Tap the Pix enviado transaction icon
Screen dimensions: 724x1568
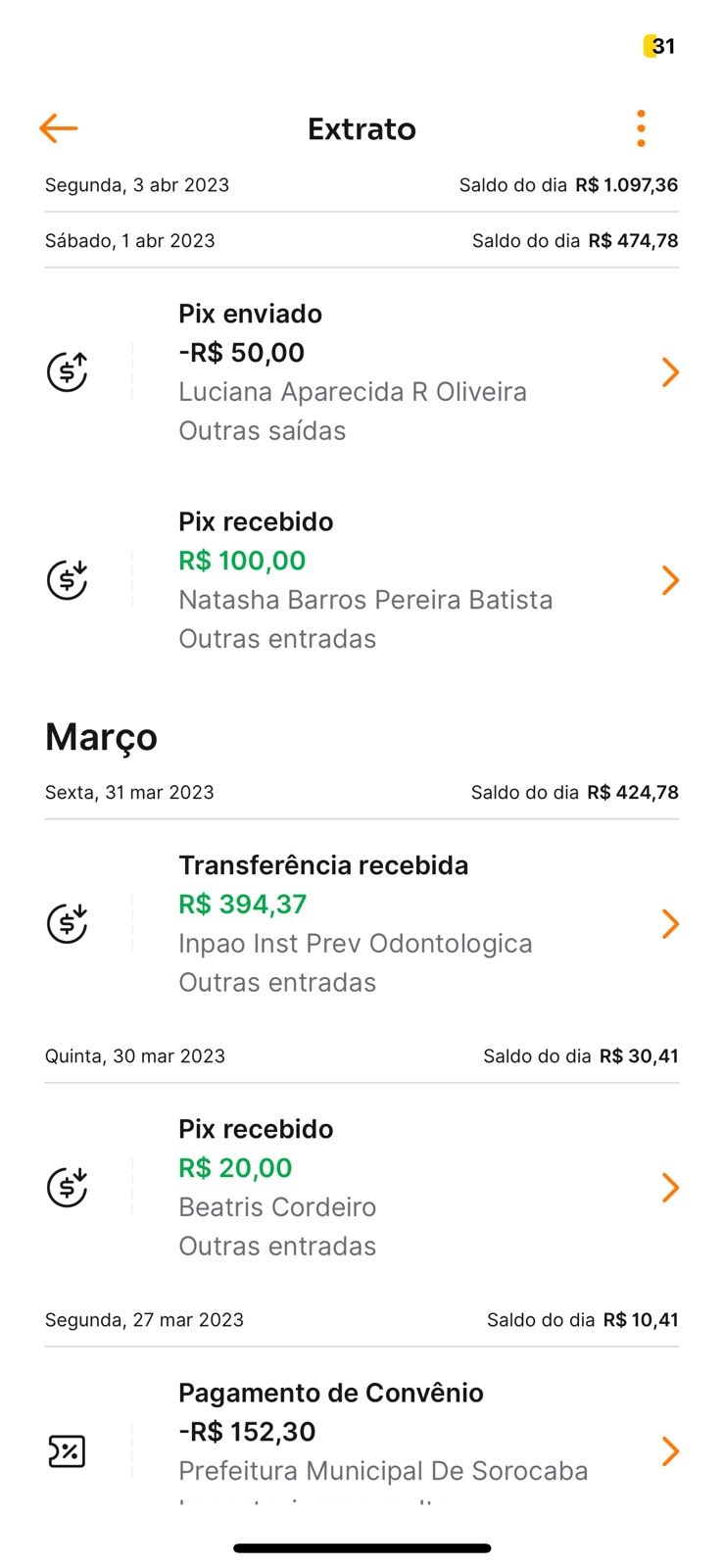pyautogui.click(x=68, y=372)
